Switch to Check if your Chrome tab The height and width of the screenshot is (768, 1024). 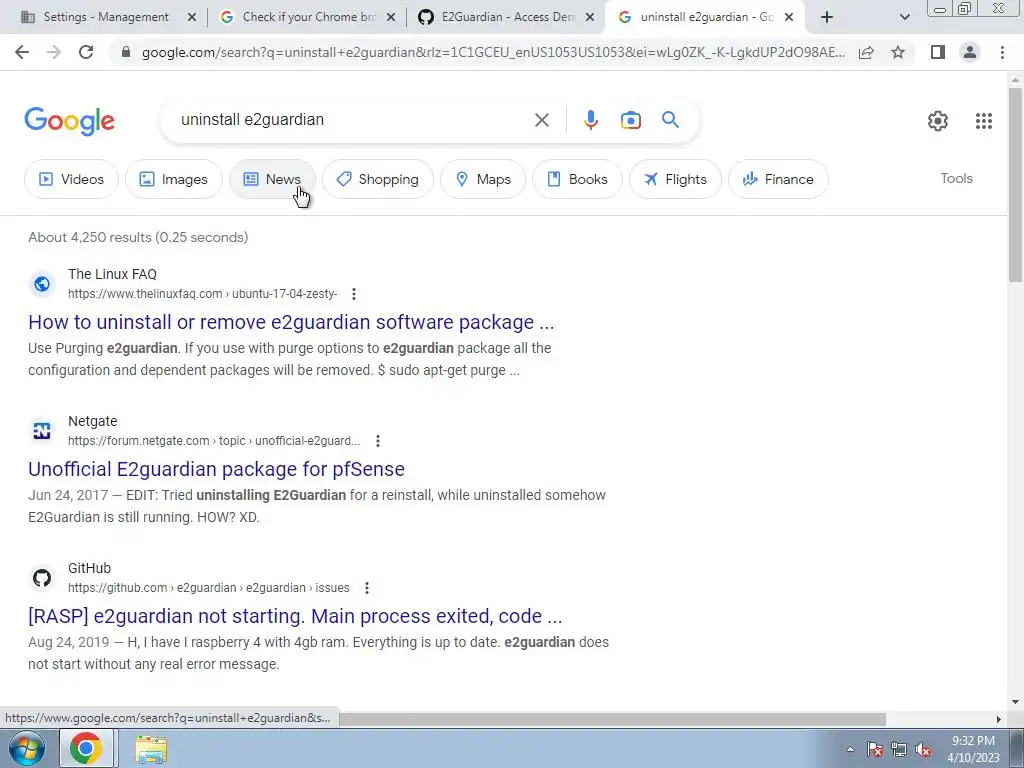tap(307, 17)
